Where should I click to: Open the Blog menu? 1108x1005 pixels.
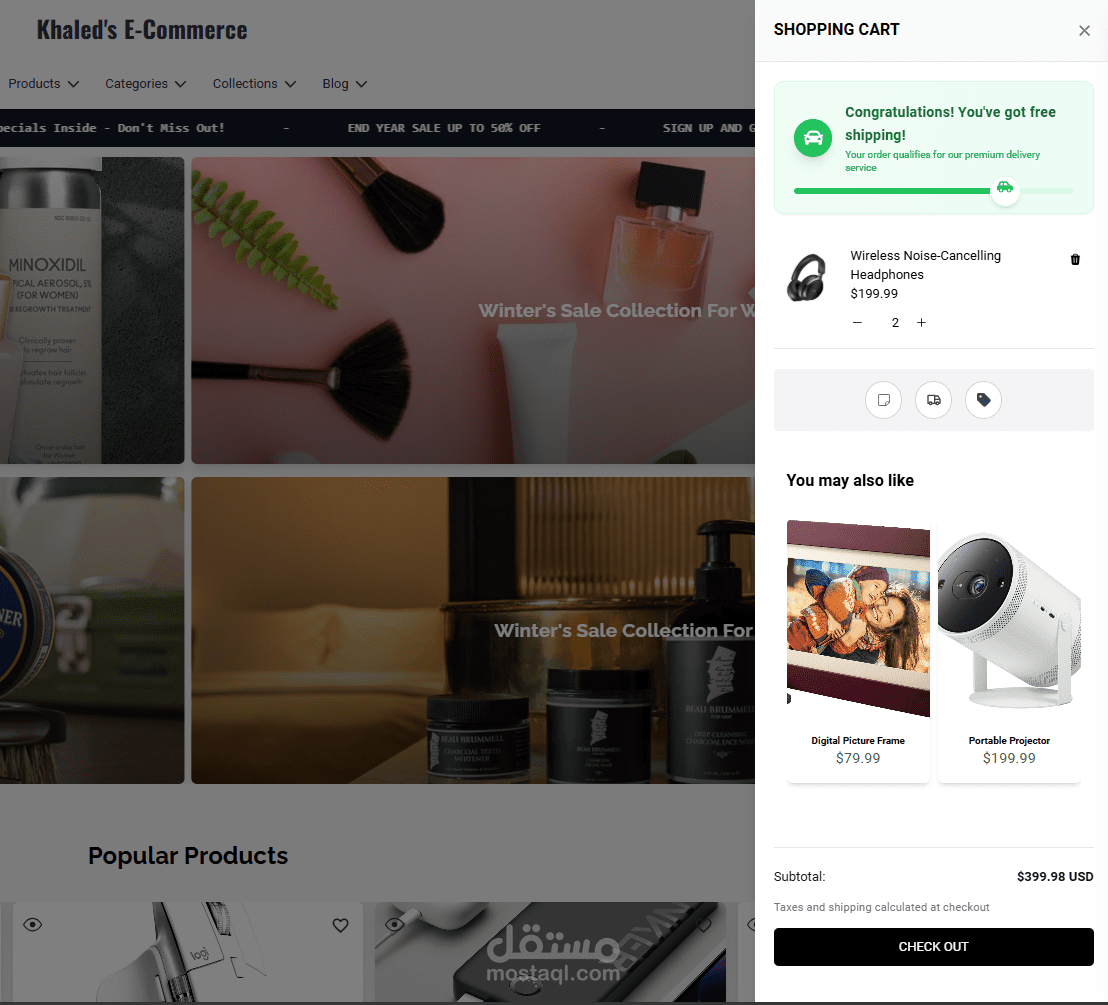click(345, 83)
